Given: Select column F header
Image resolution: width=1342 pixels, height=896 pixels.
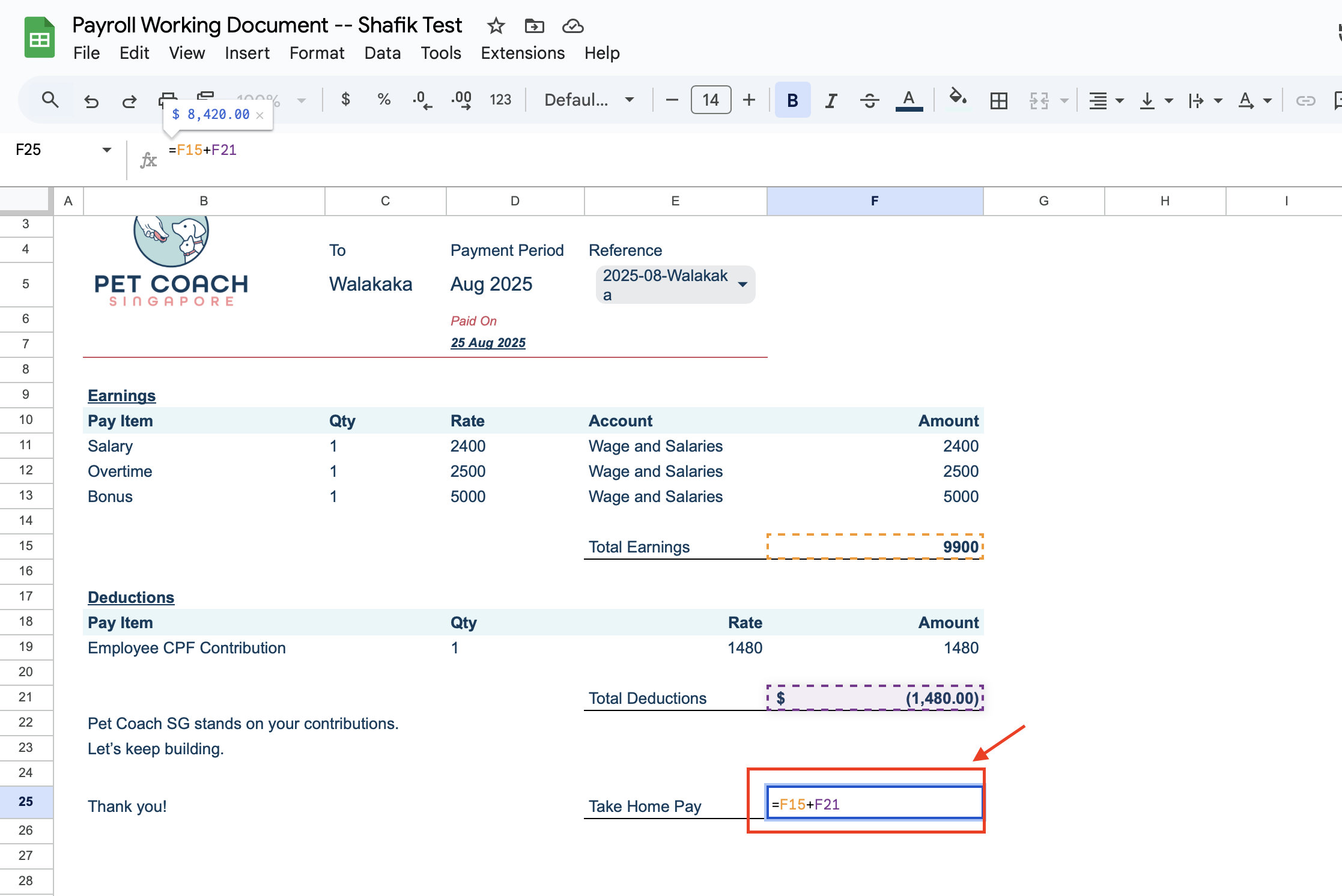Looking at the screenshot, I should [875, 201].
